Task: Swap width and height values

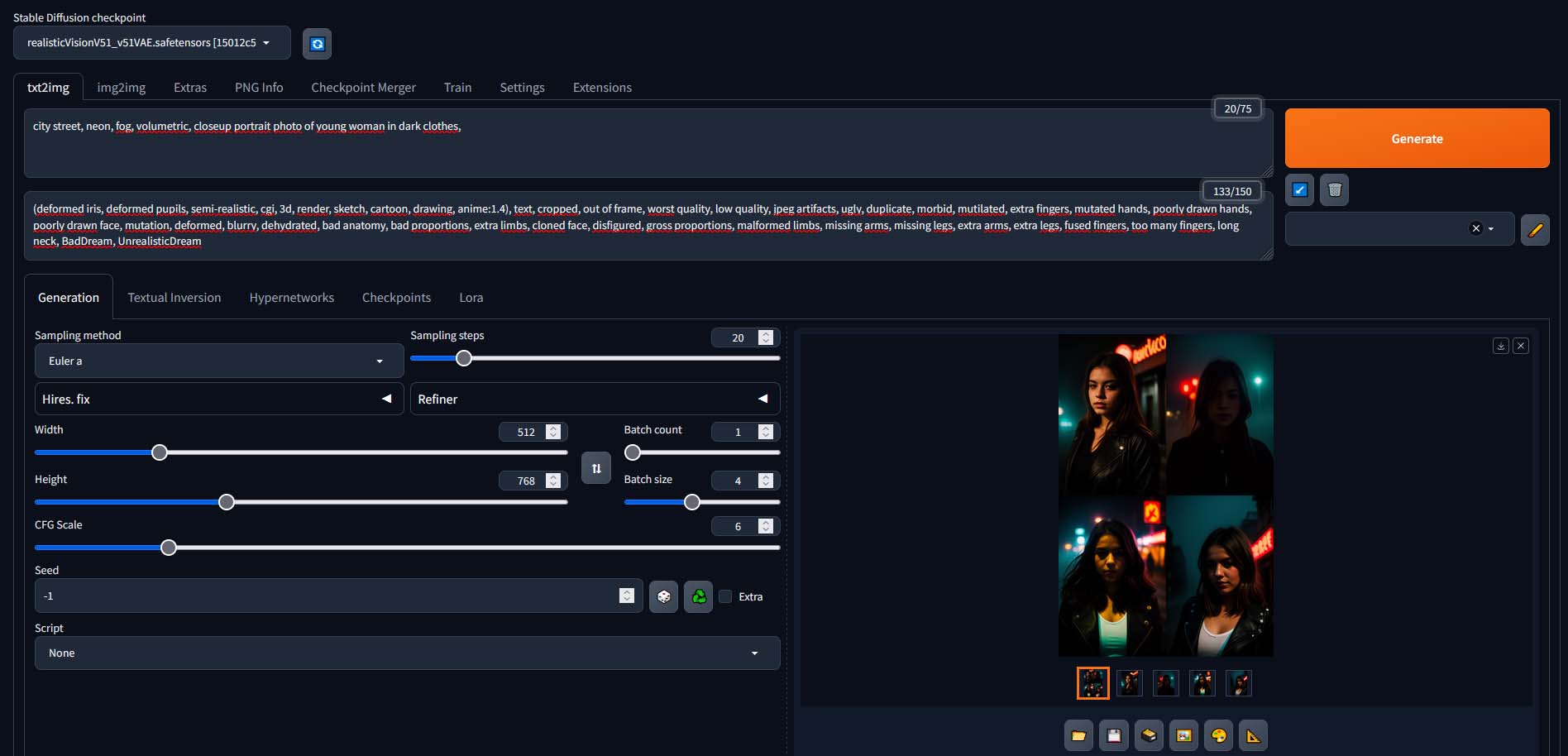Action: click(596, 468)
